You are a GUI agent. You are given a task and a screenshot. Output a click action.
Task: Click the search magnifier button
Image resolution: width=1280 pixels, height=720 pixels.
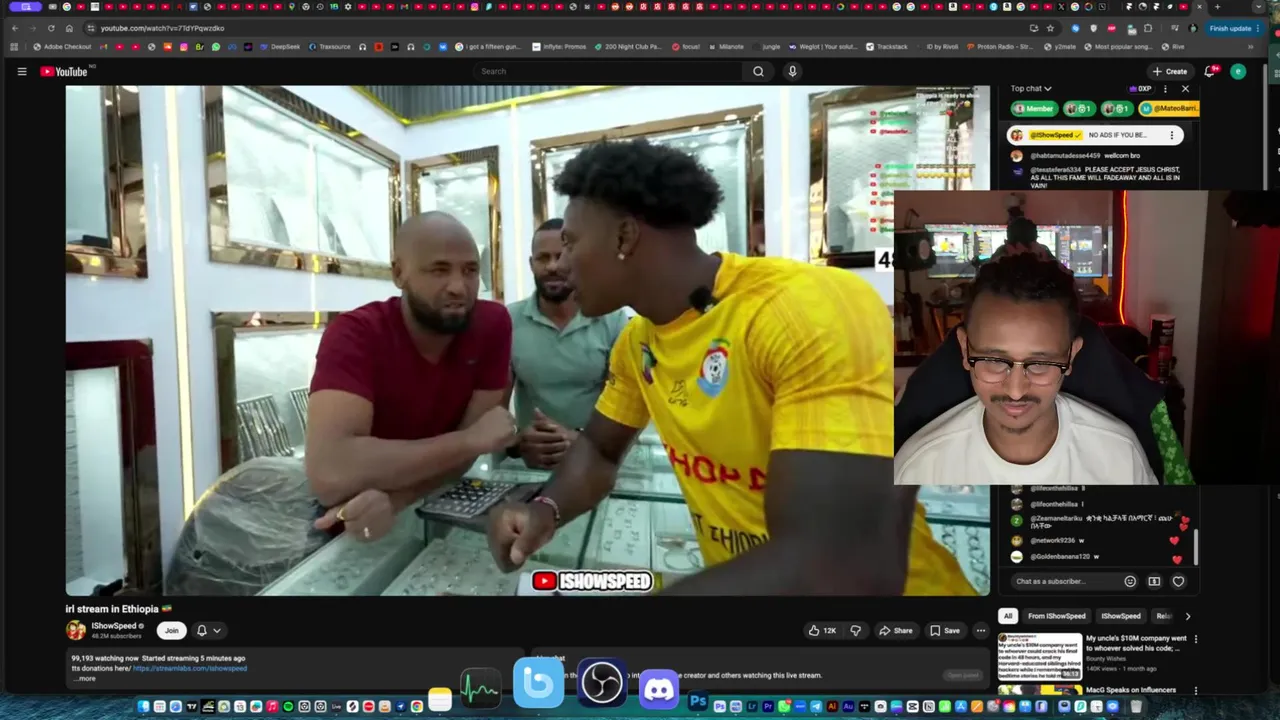(758, 71)
